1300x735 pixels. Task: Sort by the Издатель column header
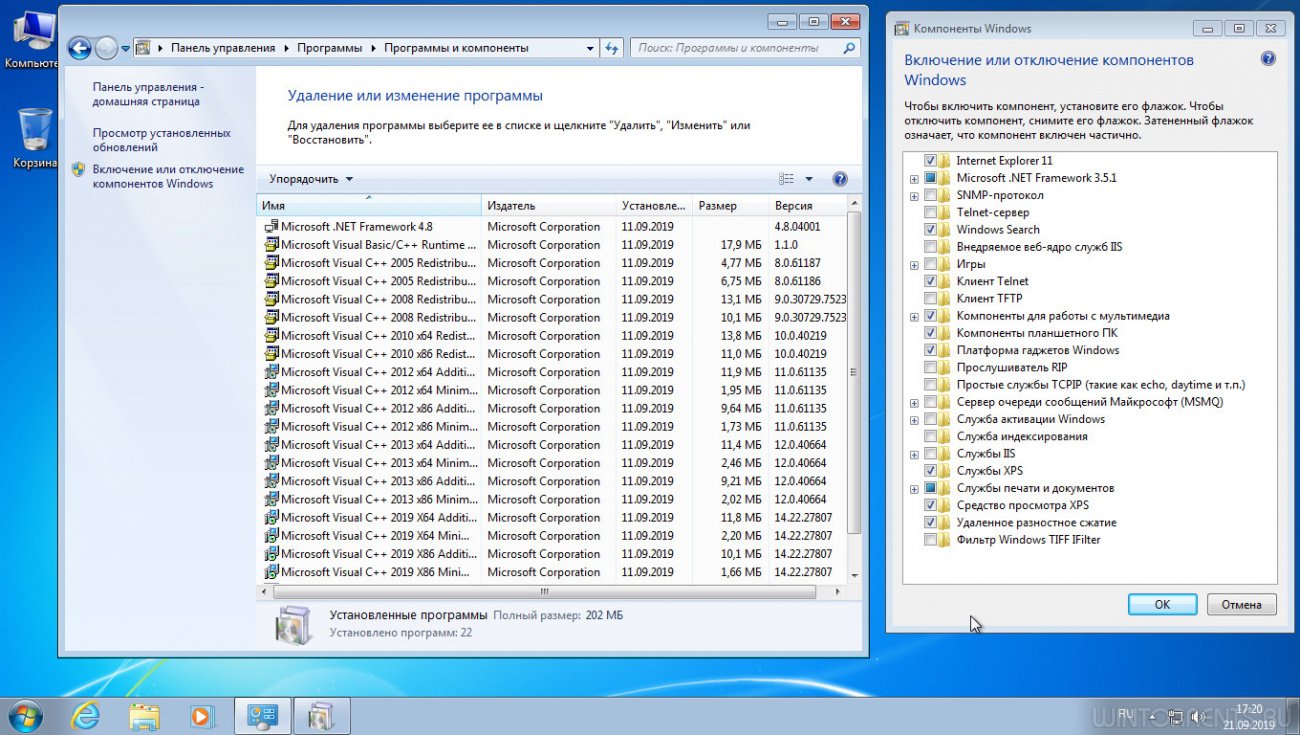[x=548, y=205]
